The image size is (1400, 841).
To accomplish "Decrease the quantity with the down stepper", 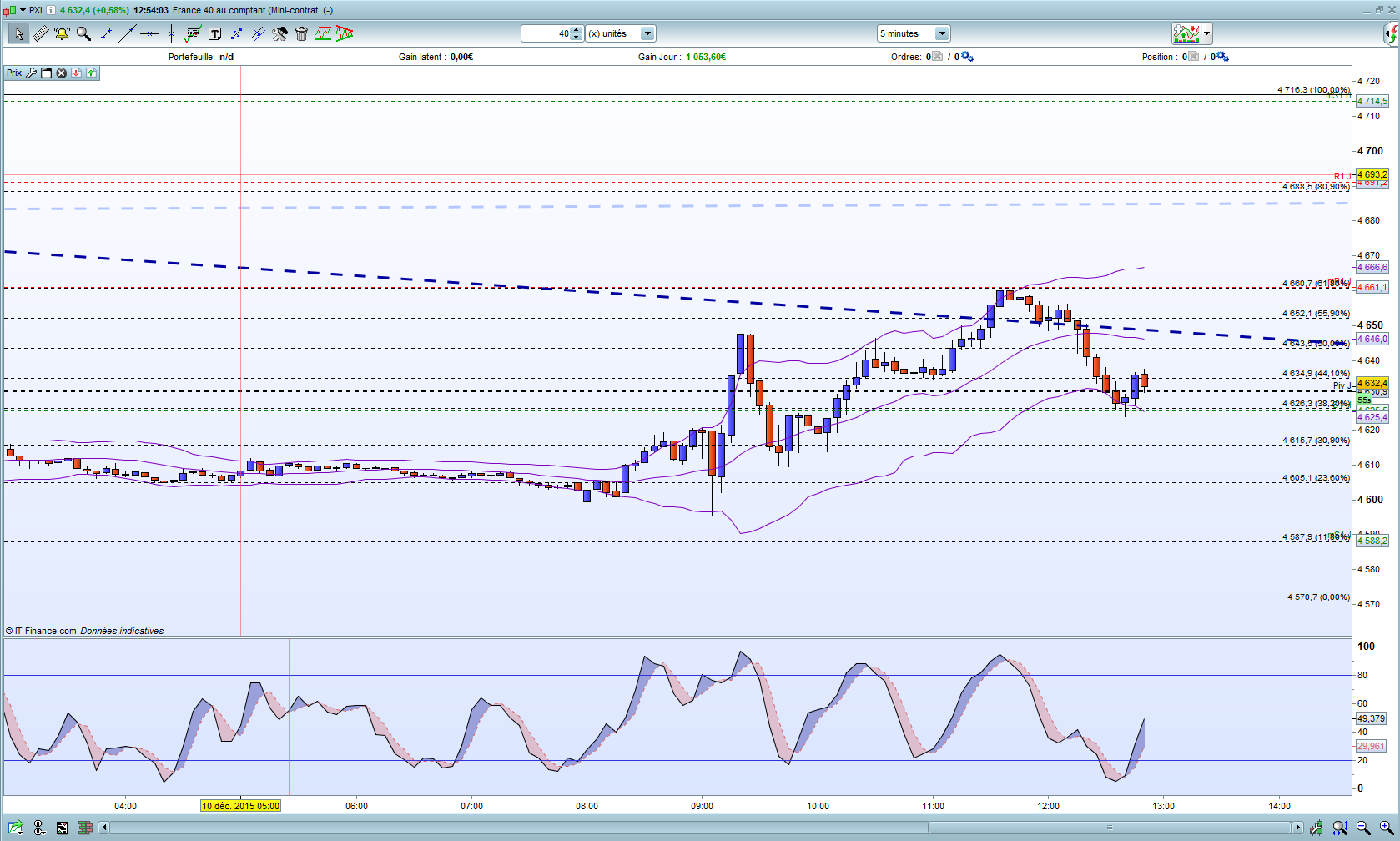I will tap(577, 38).
